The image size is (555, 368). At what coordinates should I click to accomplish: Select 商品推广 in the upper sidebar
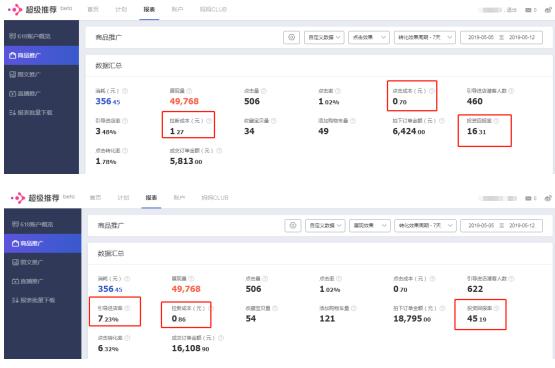coord(41,55)
